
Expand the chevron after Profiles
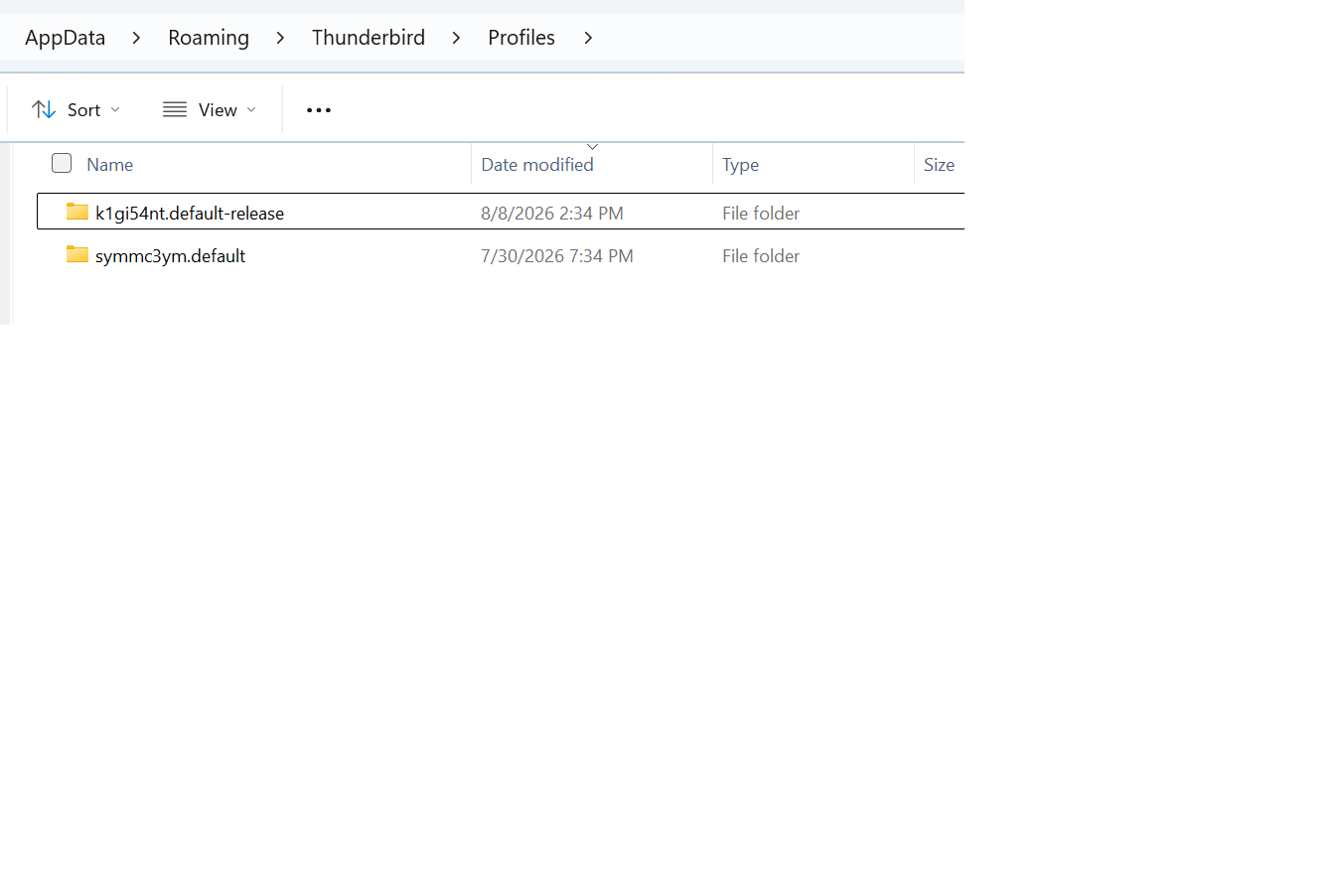588,38
